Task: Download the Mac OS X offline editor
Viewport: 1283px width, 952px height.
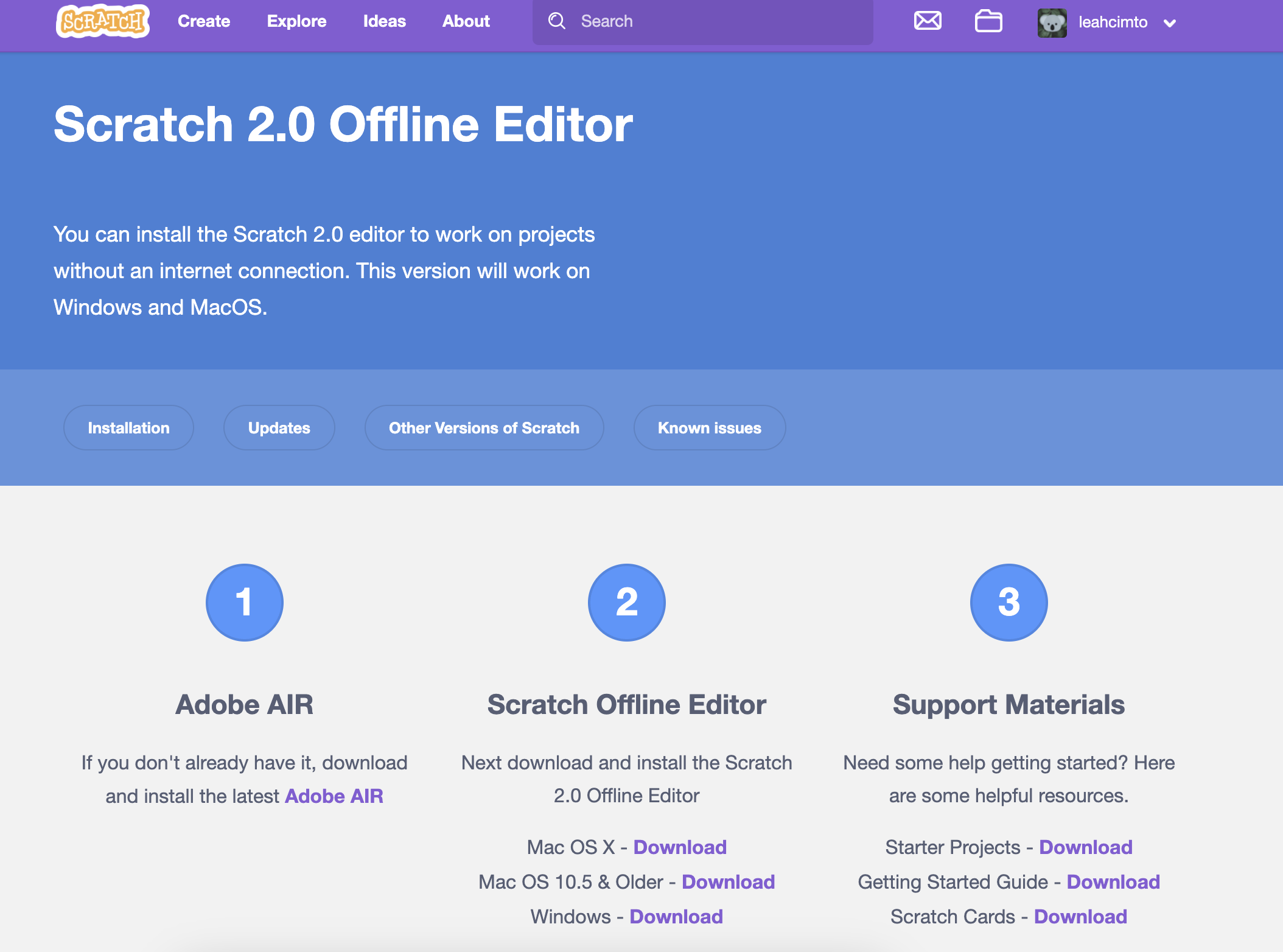Action: point(680,847)
